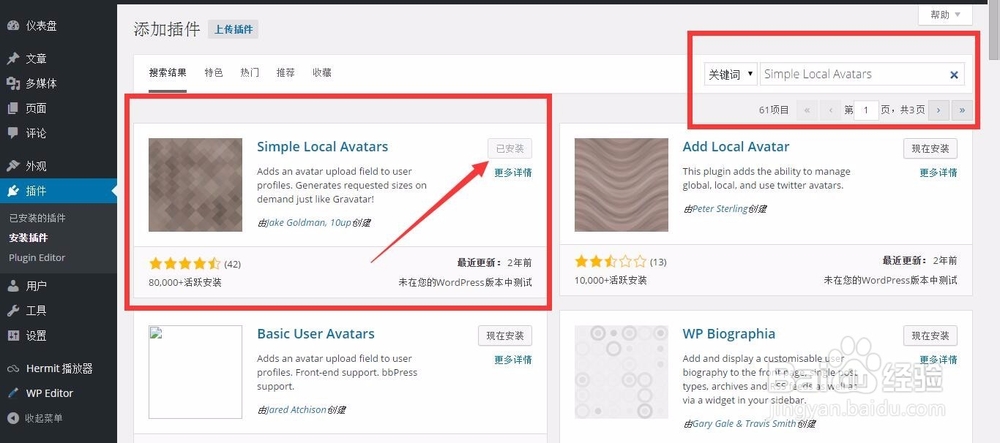Click the WP Editor pencil icon
The width and height of the screenshot is (1000, 443).
coord(13,393)
